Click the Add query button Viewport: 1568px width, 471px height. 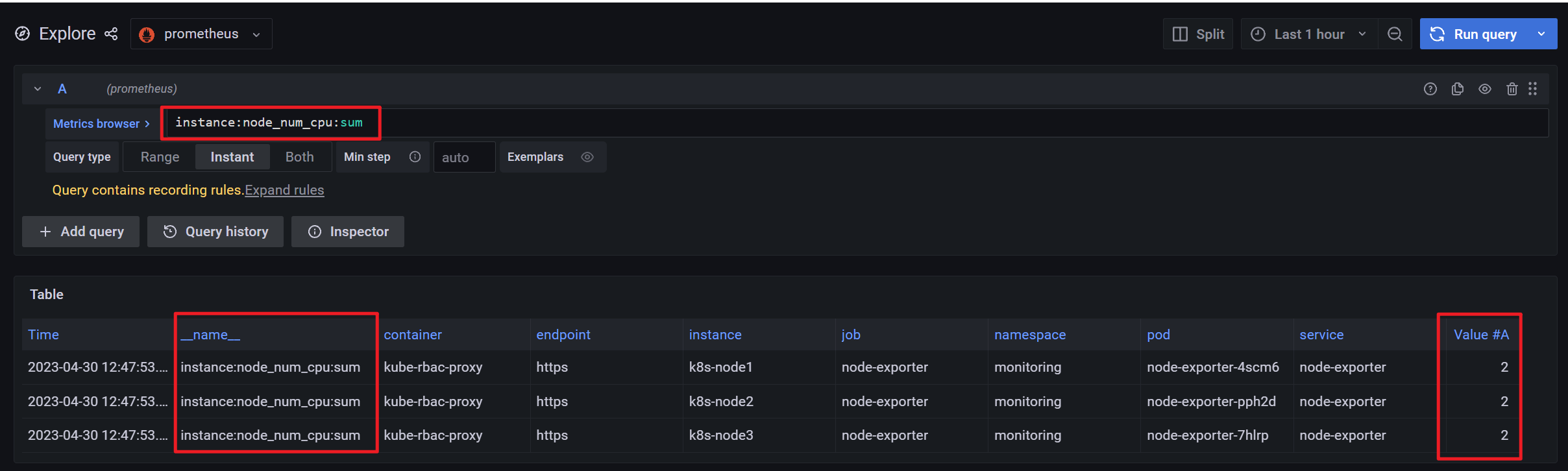pyautogui.click(x=81, y=232)
